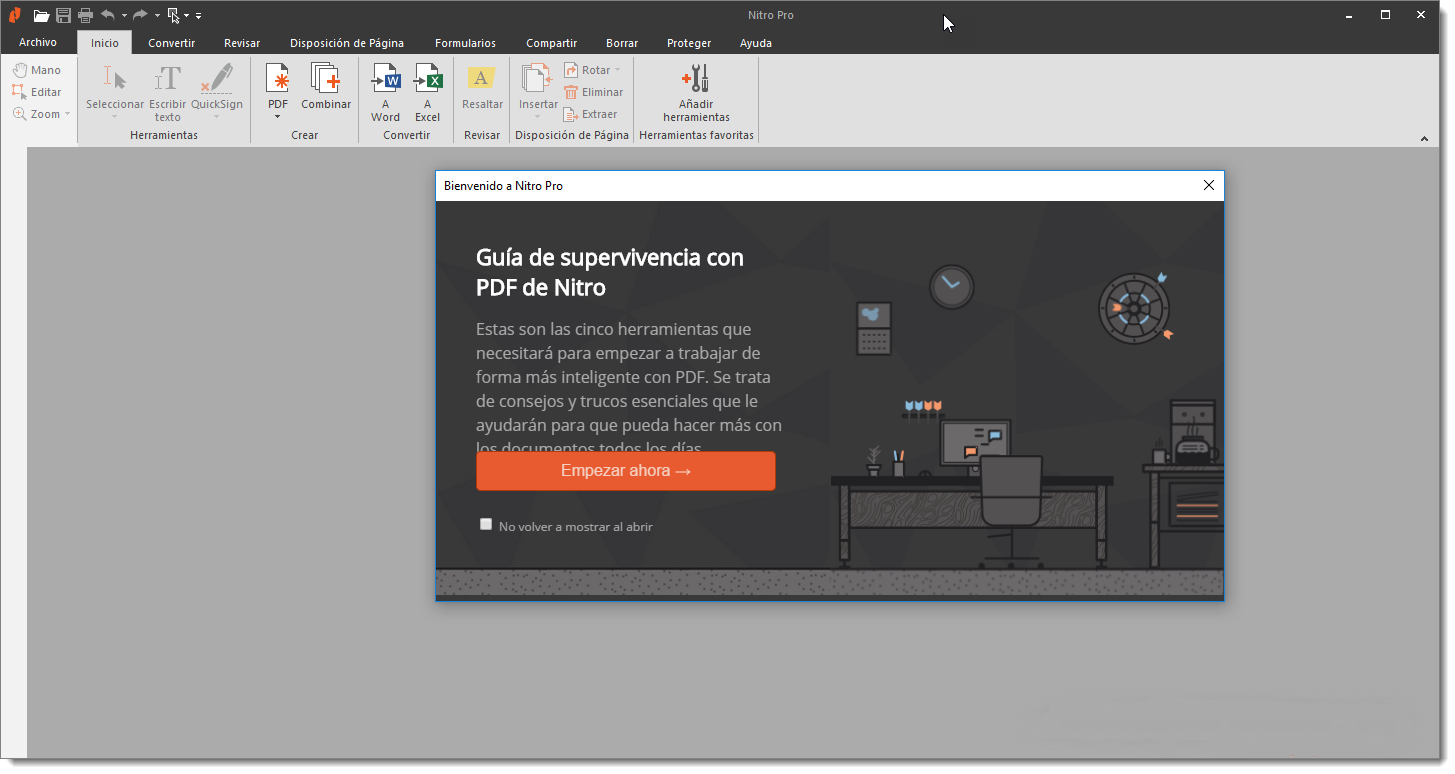Select the Mano hand tool
This screenshot has width=1455, height=774.
(37, 70)
